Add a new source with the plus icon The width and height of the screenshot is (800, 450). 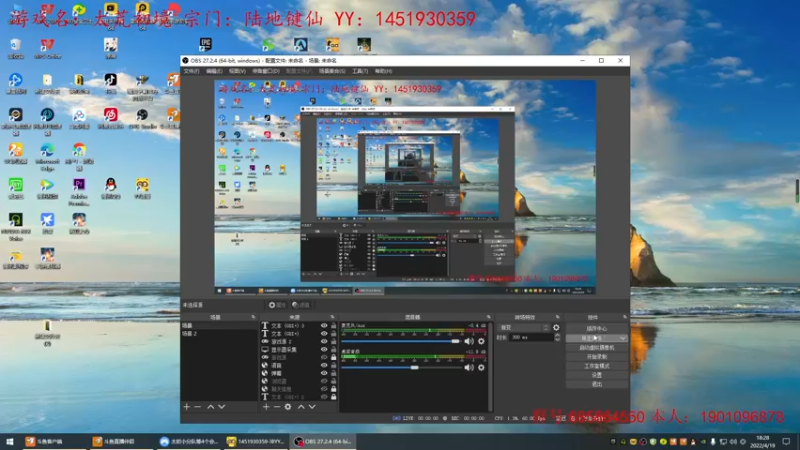point(266,407)
